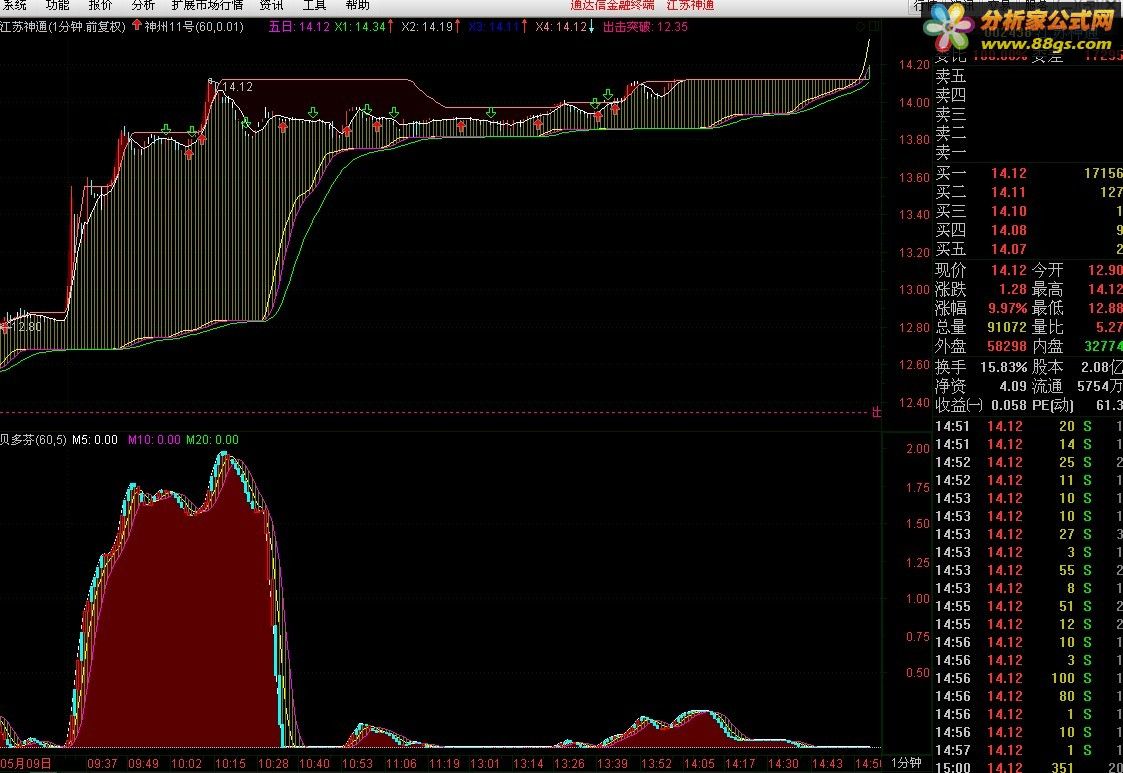Click the tick row with volume 80
The image size is (1123, 773).
[1028, 696]
